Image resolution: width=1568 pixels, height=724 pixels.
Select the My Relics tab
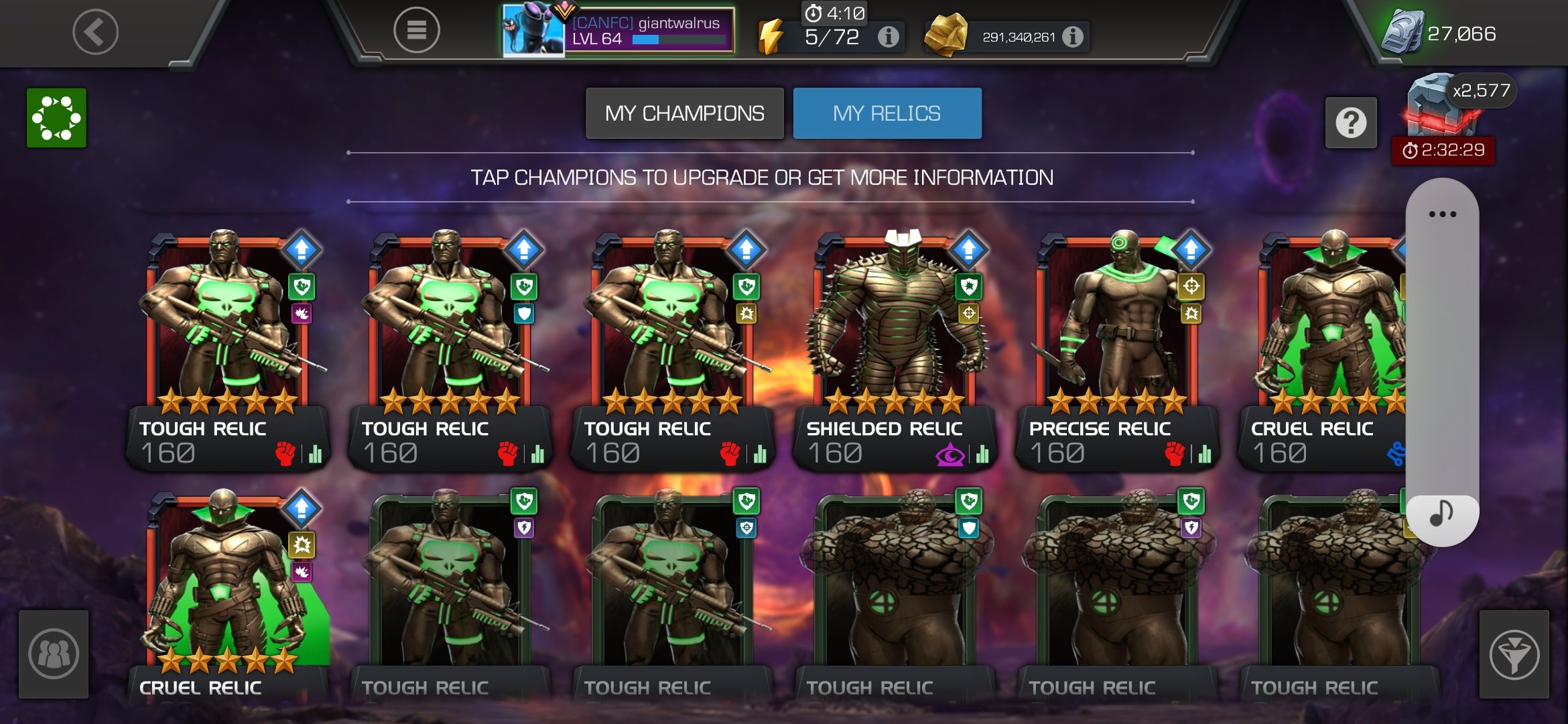[887, 113]
